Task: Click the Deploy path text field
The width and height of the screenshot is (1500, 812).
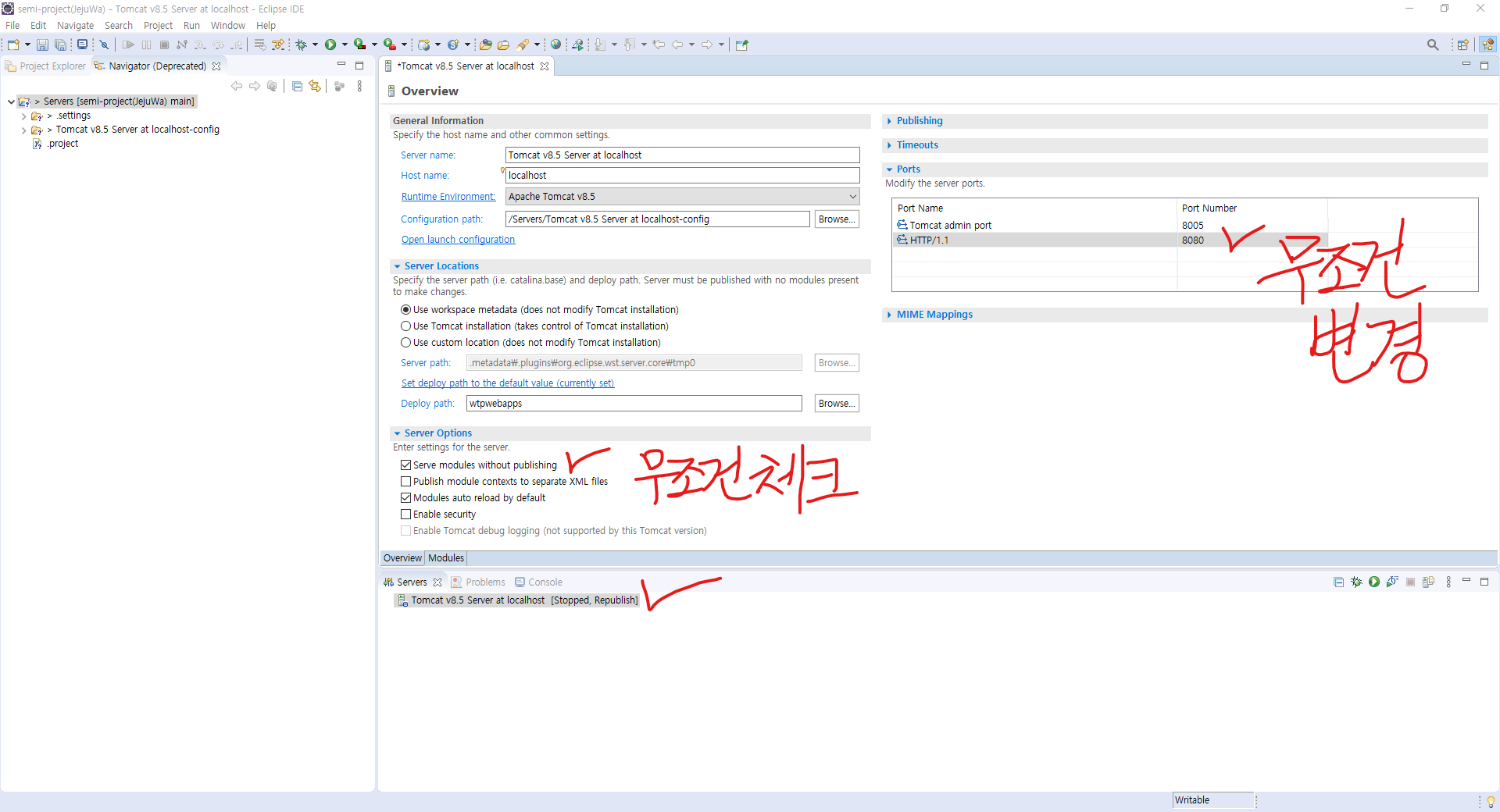Action: (634, 404)
